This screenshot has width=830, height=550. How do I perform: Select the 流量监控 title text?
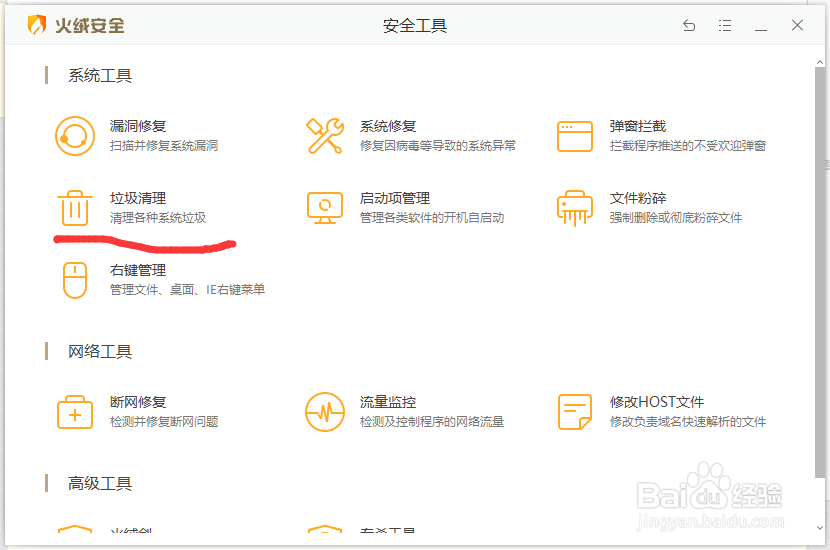(387, 402)
